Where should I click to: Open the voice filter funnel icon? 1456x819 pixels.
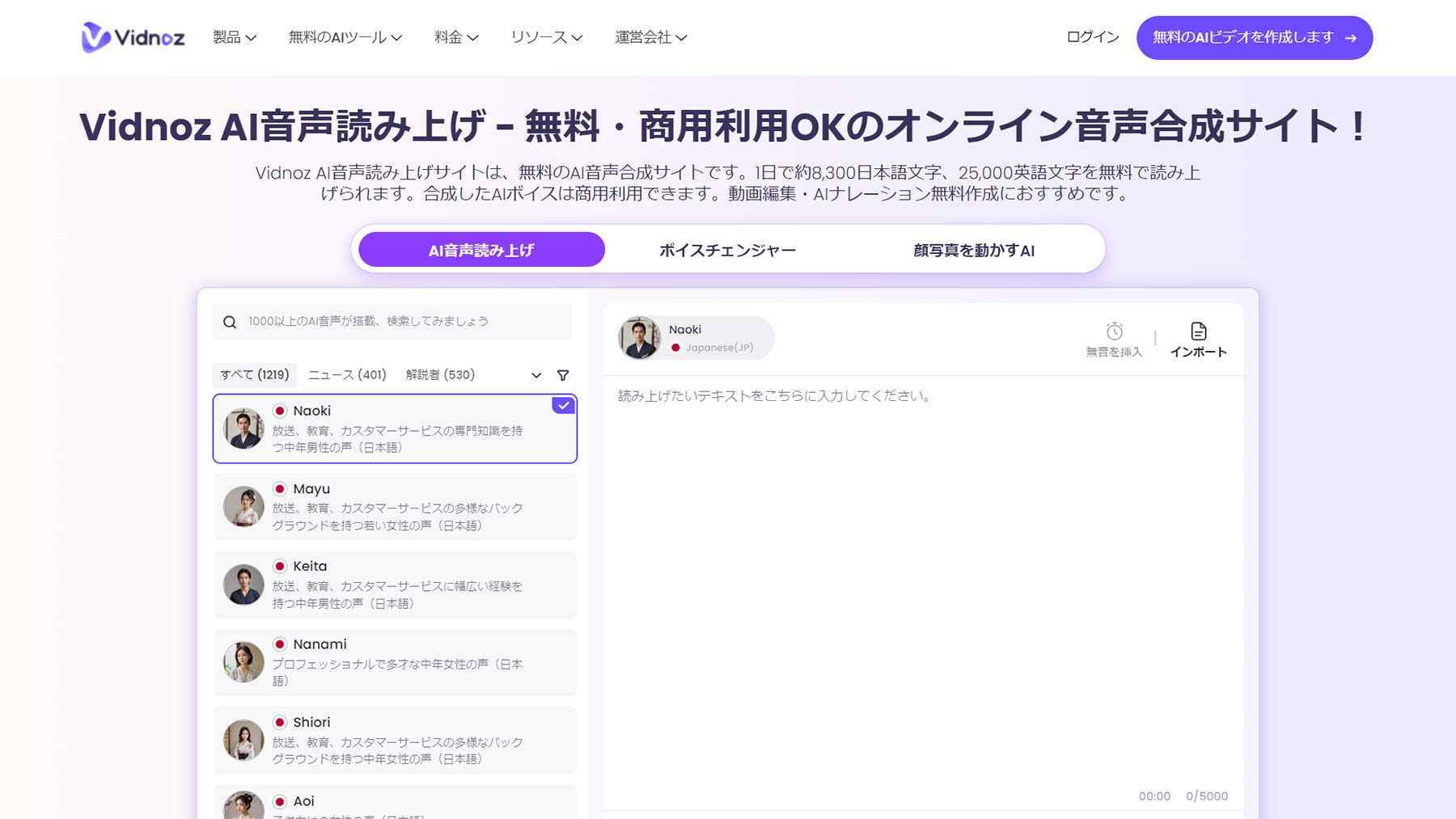pyautogui.click(x=563, y=375)
